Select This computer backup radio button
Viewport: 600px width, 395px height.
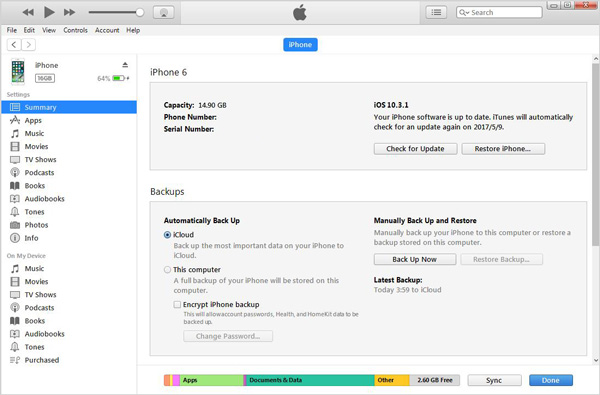(167, 270)
